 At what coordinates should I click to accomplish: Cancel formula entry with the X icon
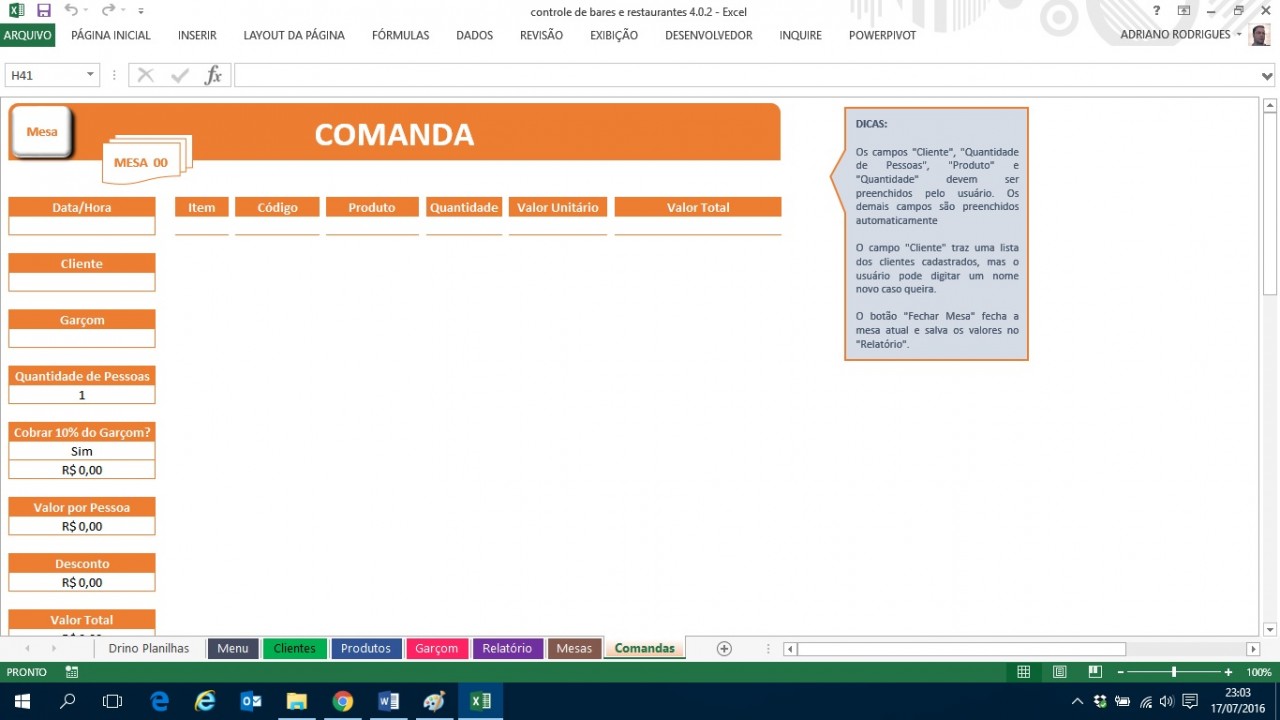point(146,75)
